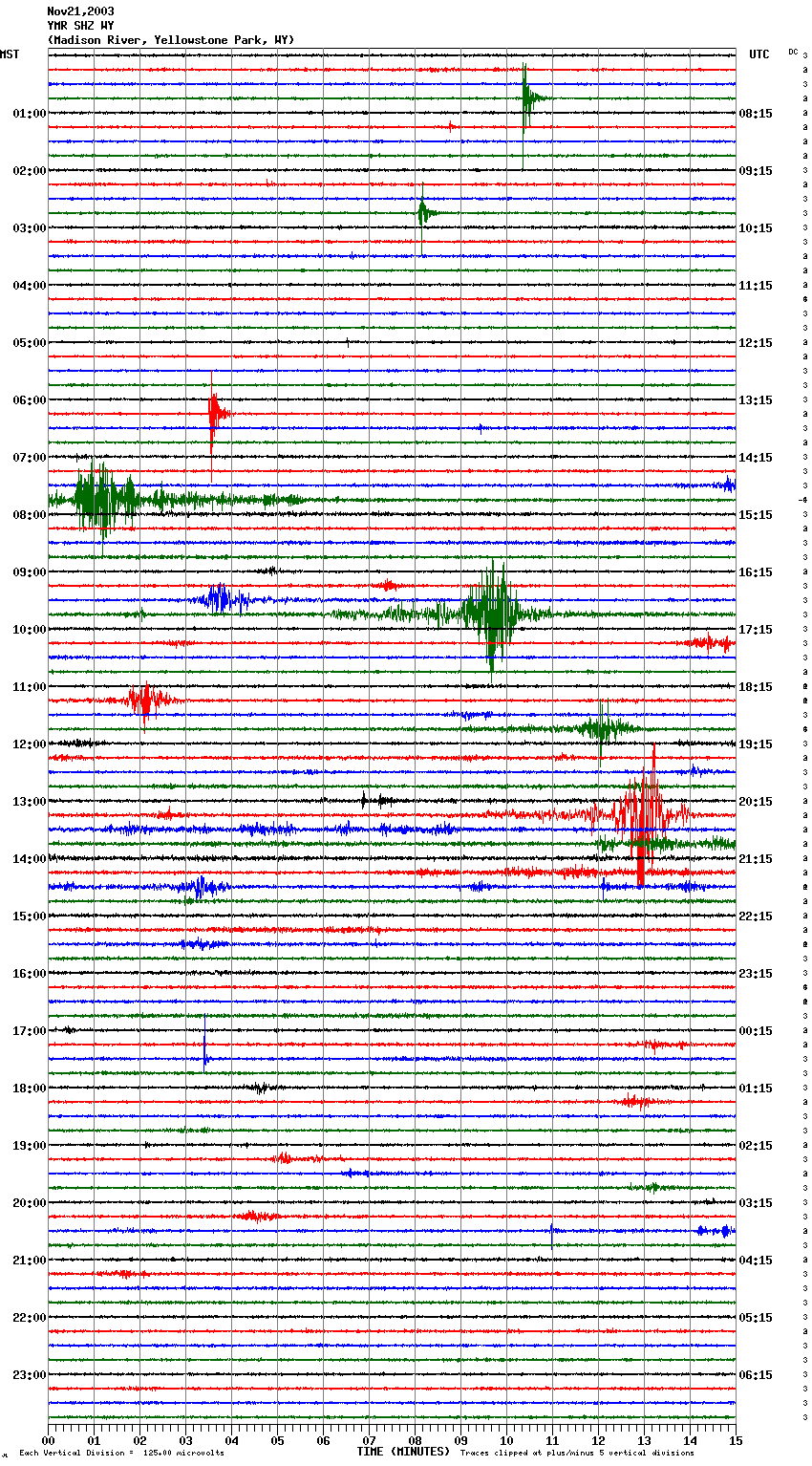Screen dimensions: 812x1466
Task: Select the 12:00 MST row label
Action: [30, 744]
